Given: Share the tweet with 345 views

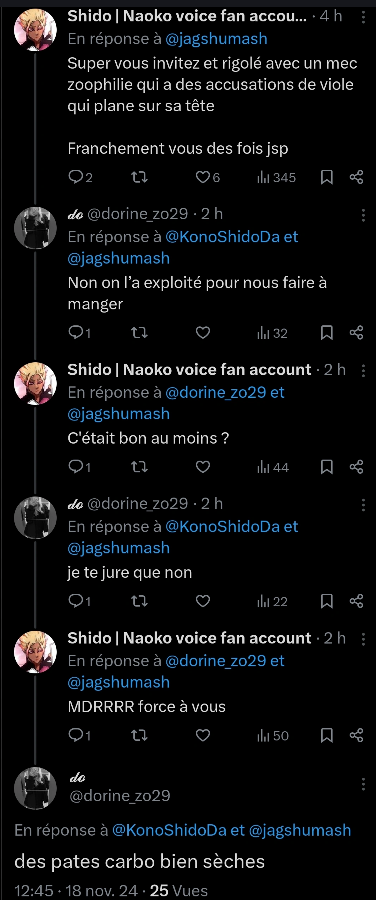Looking at the screenshot, I should coord(356,177).
